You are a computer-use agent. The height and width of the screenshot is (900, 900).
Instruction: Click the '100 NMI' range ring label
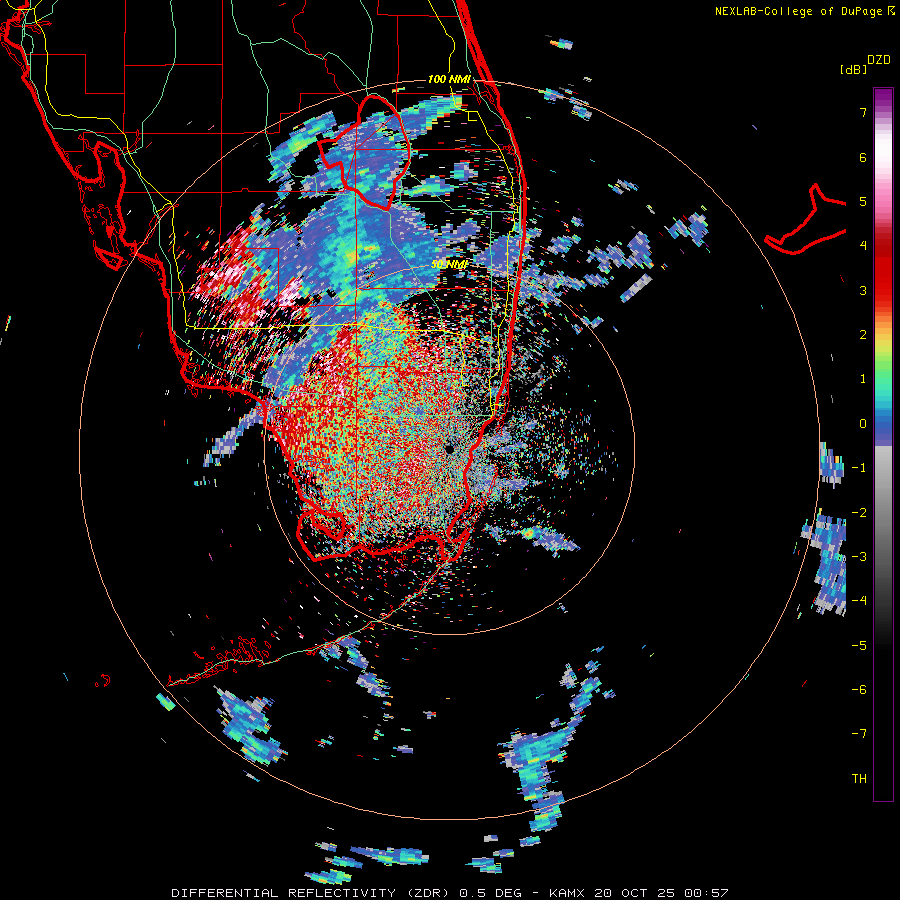tap(449, 79)
